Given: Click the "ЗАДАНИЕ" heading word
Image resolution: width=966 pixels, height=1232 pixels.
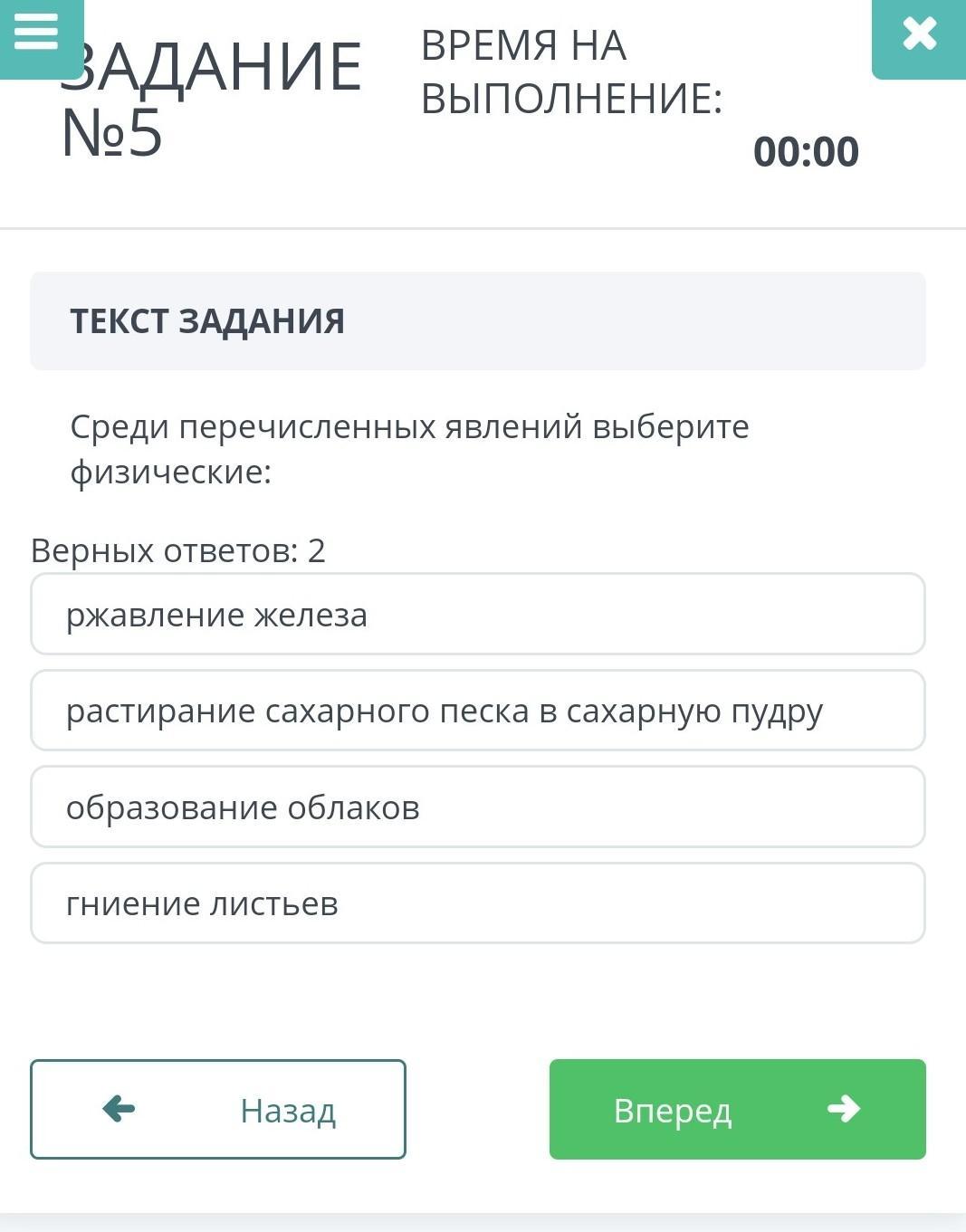Looking at the screenshot, I should 217,67.
